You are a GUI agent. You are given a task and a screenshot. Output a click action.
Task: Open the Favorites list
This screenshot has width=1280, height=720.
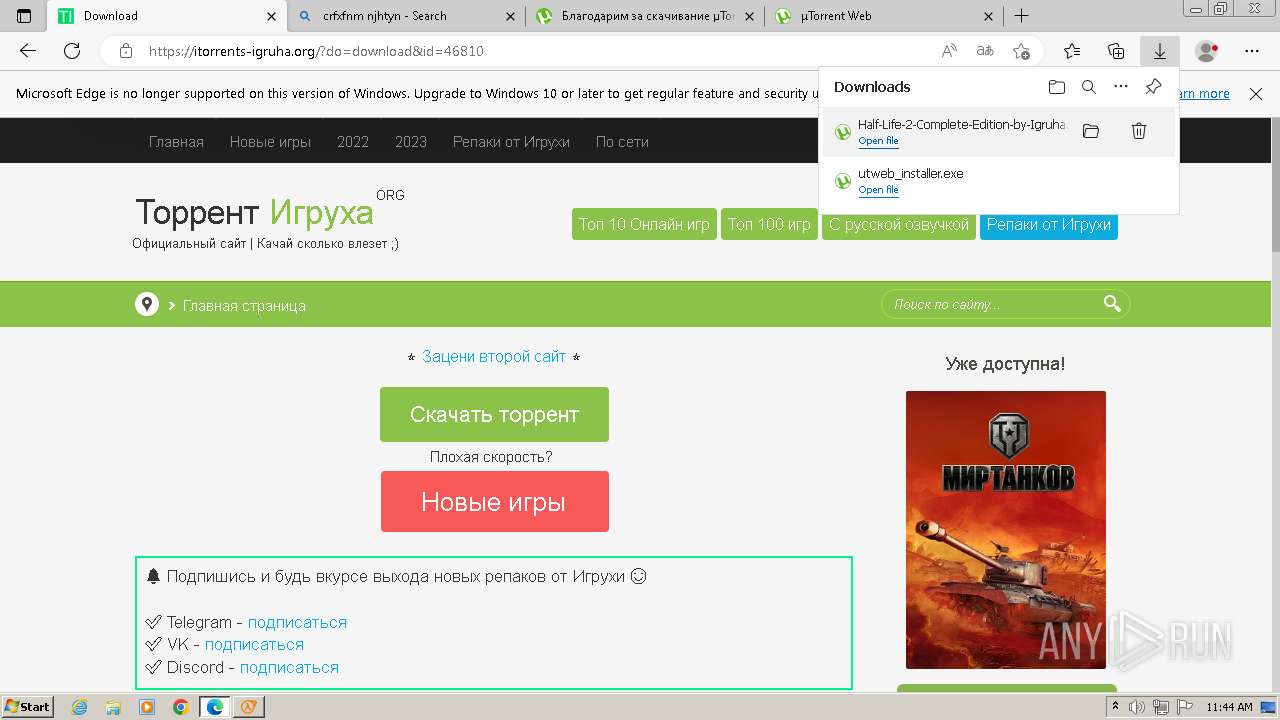pyautogui.click(x=1072, y=51)
